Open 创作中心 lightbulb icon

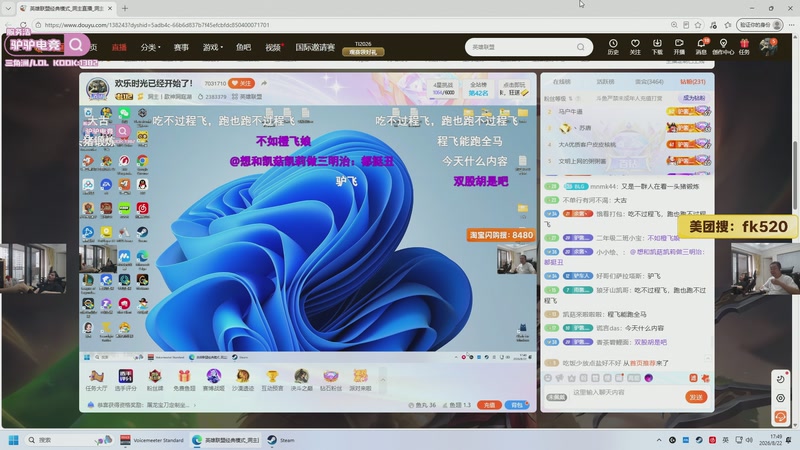pos(723,46)
